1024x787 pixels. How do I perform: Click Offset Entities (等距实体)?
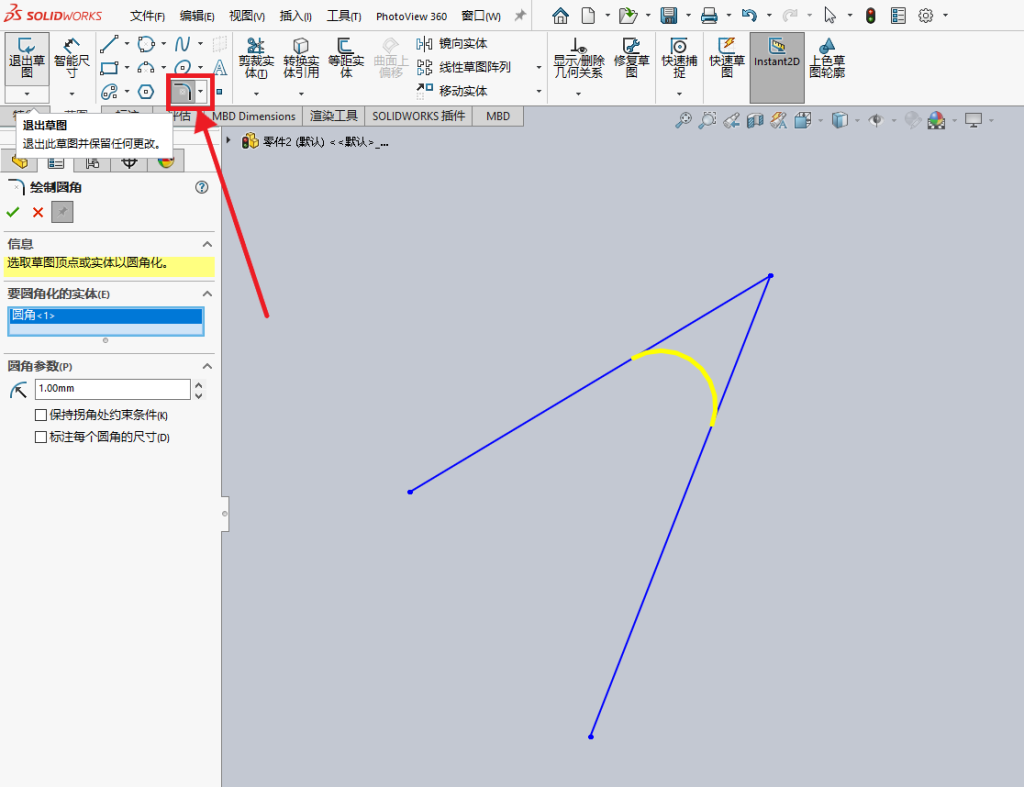pyautogui.click(x=345, y=59)
